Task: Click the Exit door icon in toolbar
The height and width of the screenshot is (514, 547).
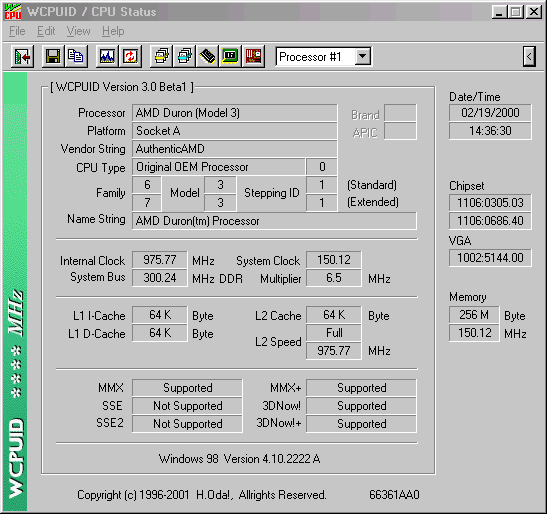Action: click(22, 56)
